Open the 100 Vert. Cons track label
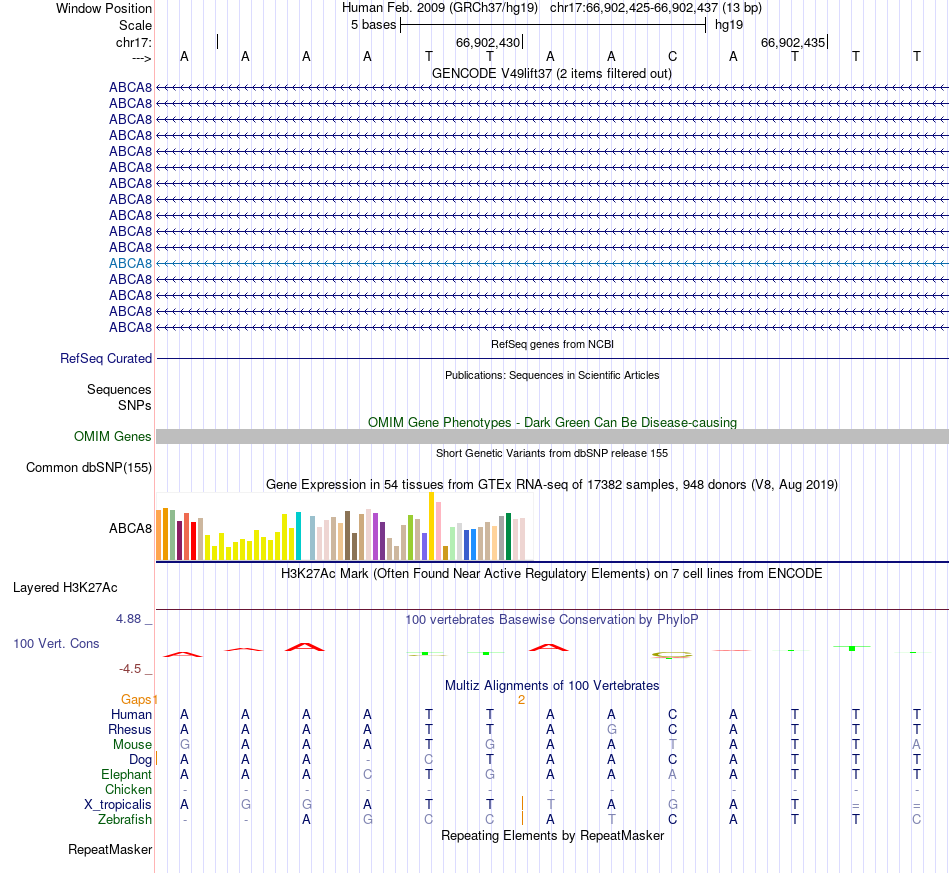This screenshot has width=950, height=873. [x=56, y=643]
